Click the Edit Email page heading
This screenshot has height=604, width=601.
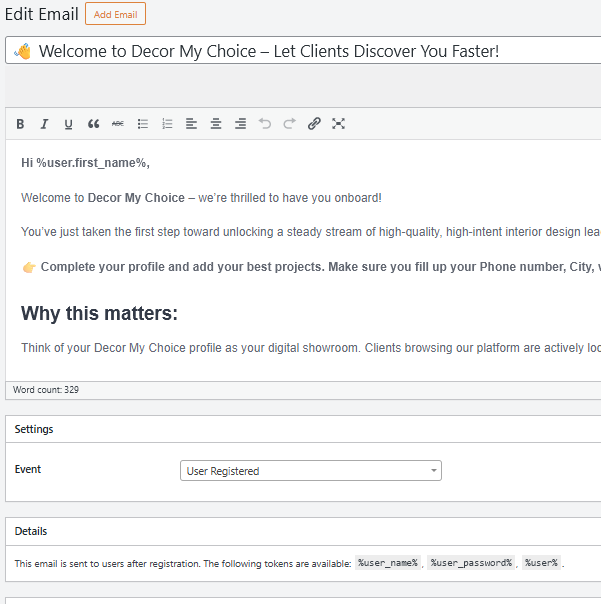tap(42, 14)
